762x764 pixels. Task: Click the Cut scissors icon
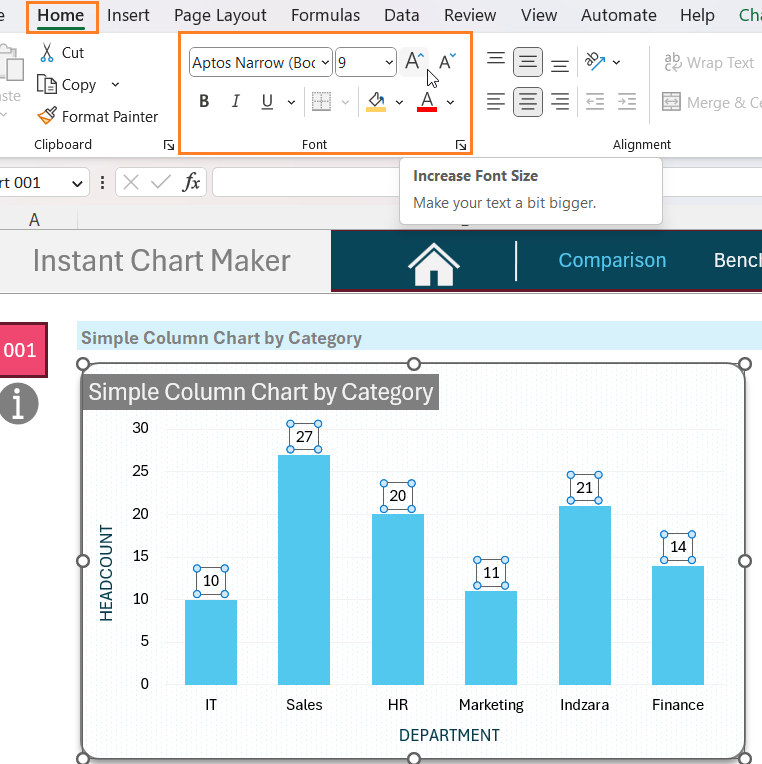(x=47, y=53)
